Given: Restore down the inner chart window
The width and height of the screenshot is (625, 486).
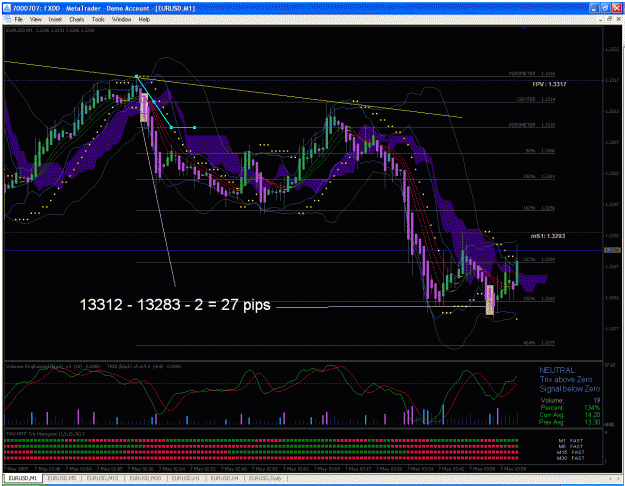Looking at the screenshot, I should pos(609,19).
